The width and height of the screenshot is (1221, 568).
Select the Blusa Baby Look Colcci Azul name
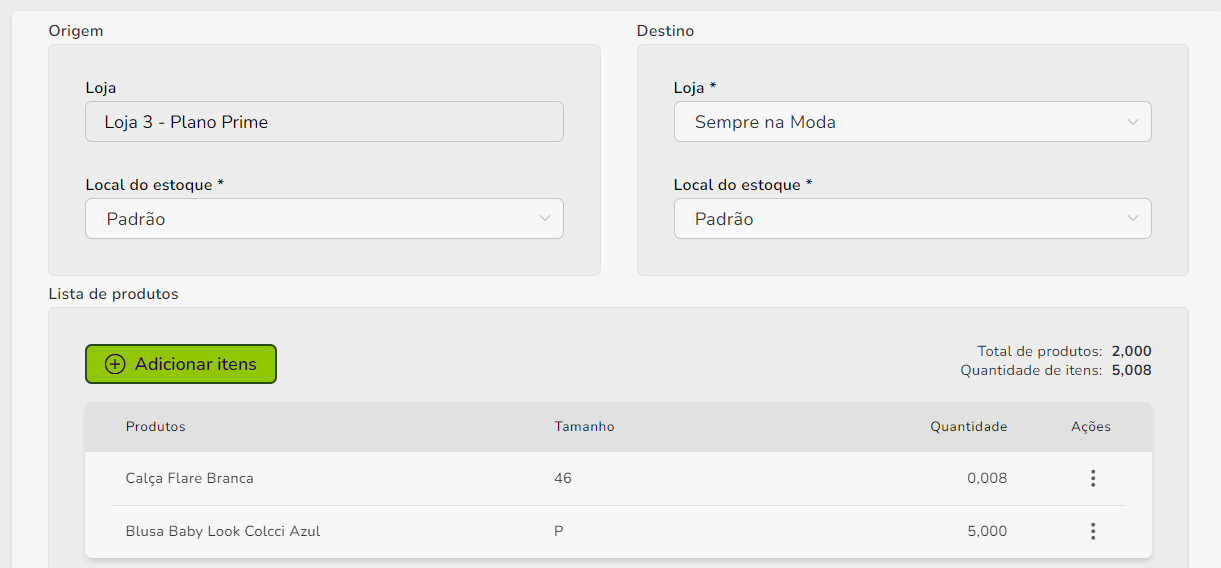pos(223,531)
